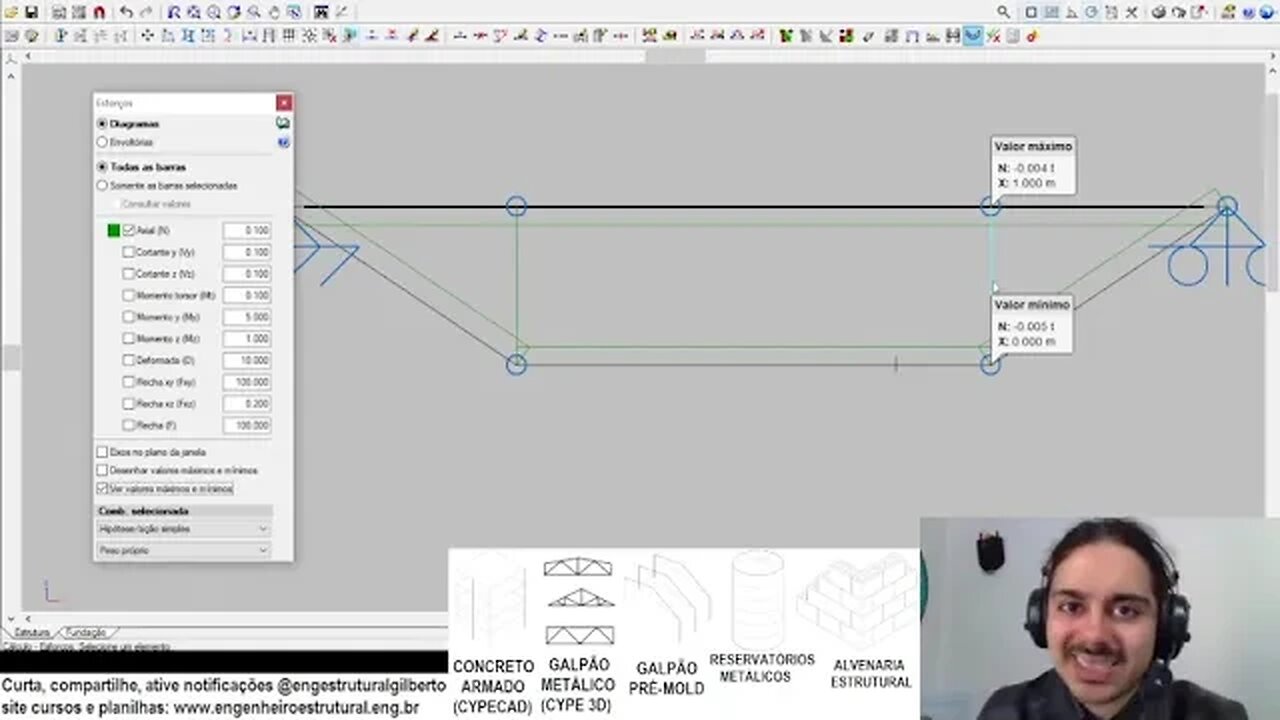Viewport: 1280px width, 720px height.
Task: Click the Deformada (D) scale field 10.000
Action: (246, 360)
